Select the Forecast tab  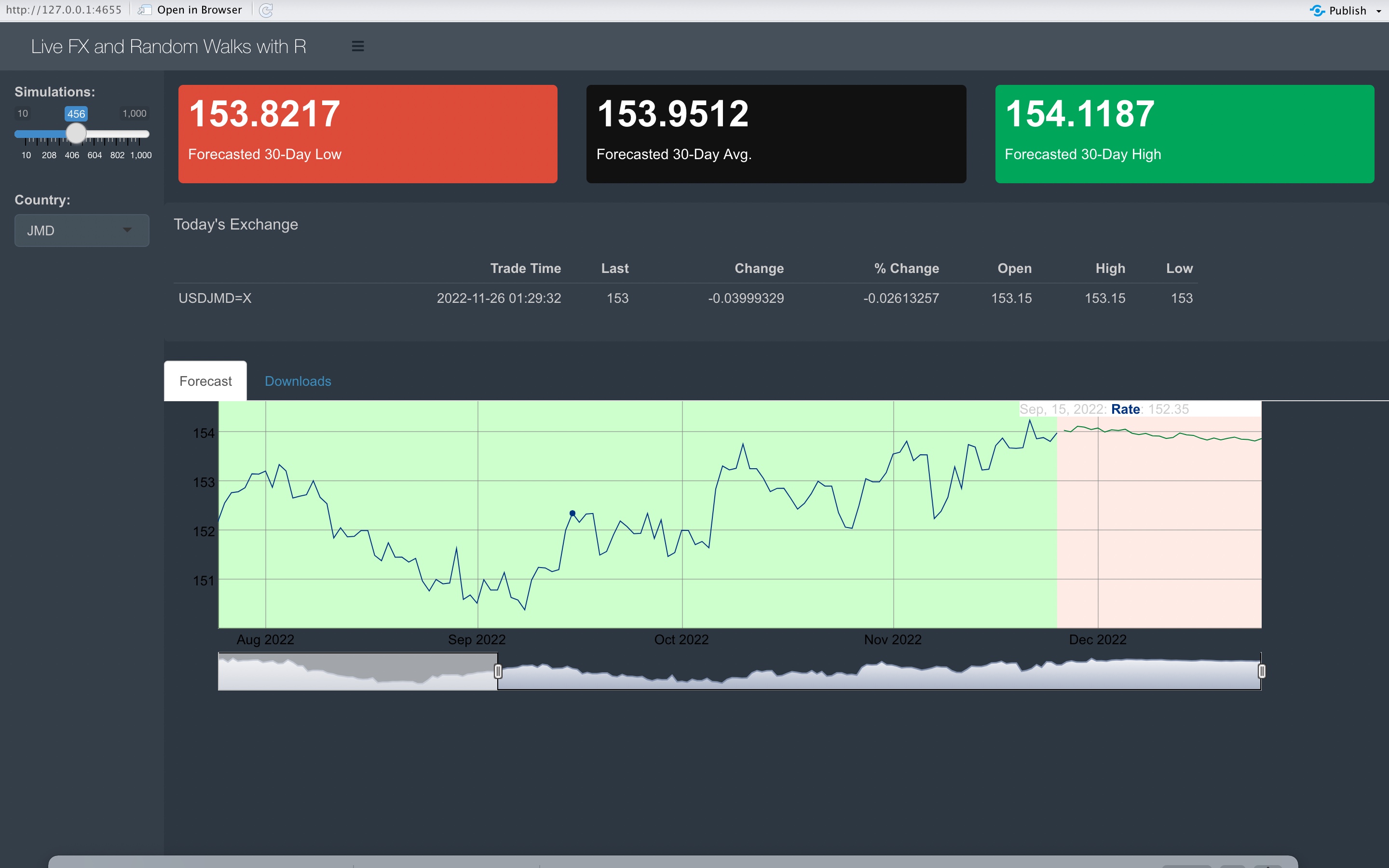click(x=205, y=381)
